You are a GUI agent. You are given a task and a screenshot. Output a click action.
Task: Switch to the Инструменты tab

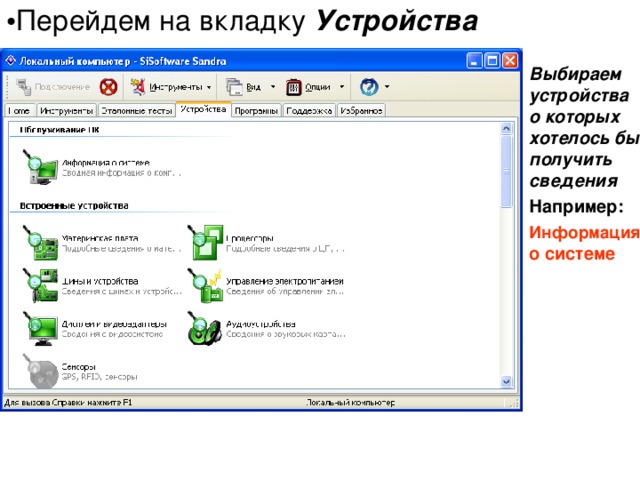[x=67, y=111]
